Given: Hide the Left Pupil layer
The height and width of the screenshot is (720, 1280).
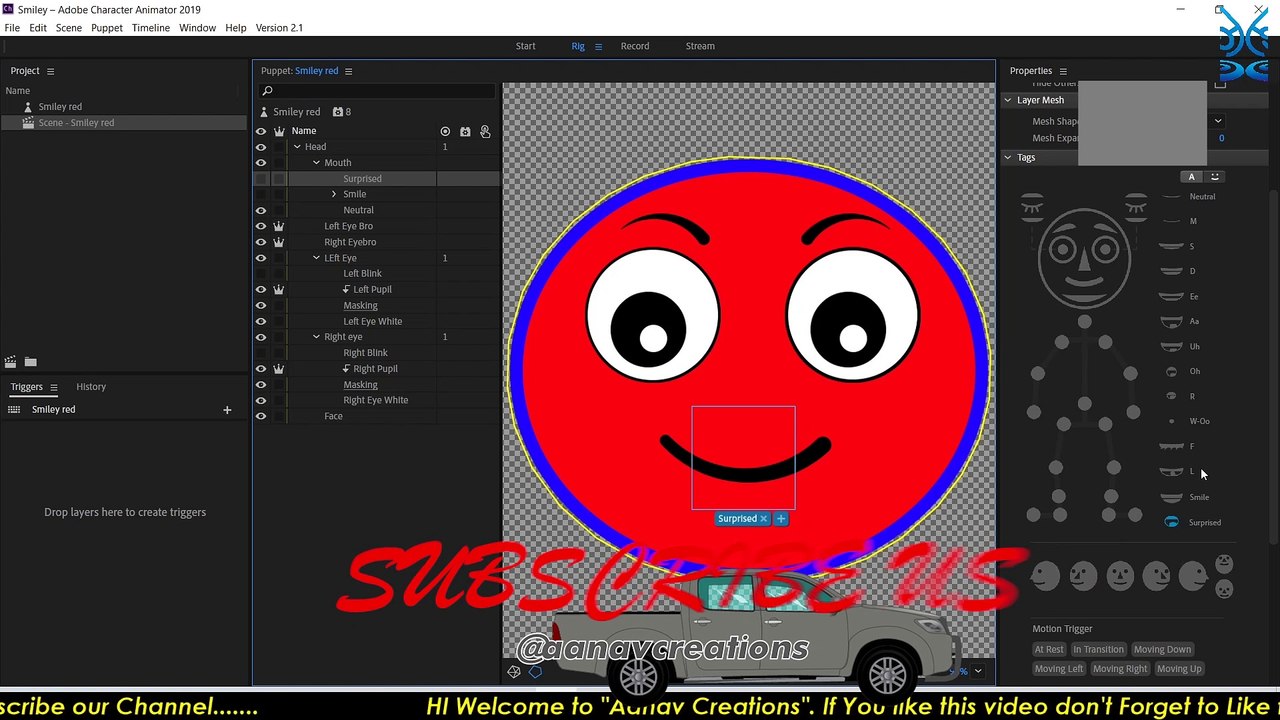Looking at the screenshot, I should [x=261, y=290].
